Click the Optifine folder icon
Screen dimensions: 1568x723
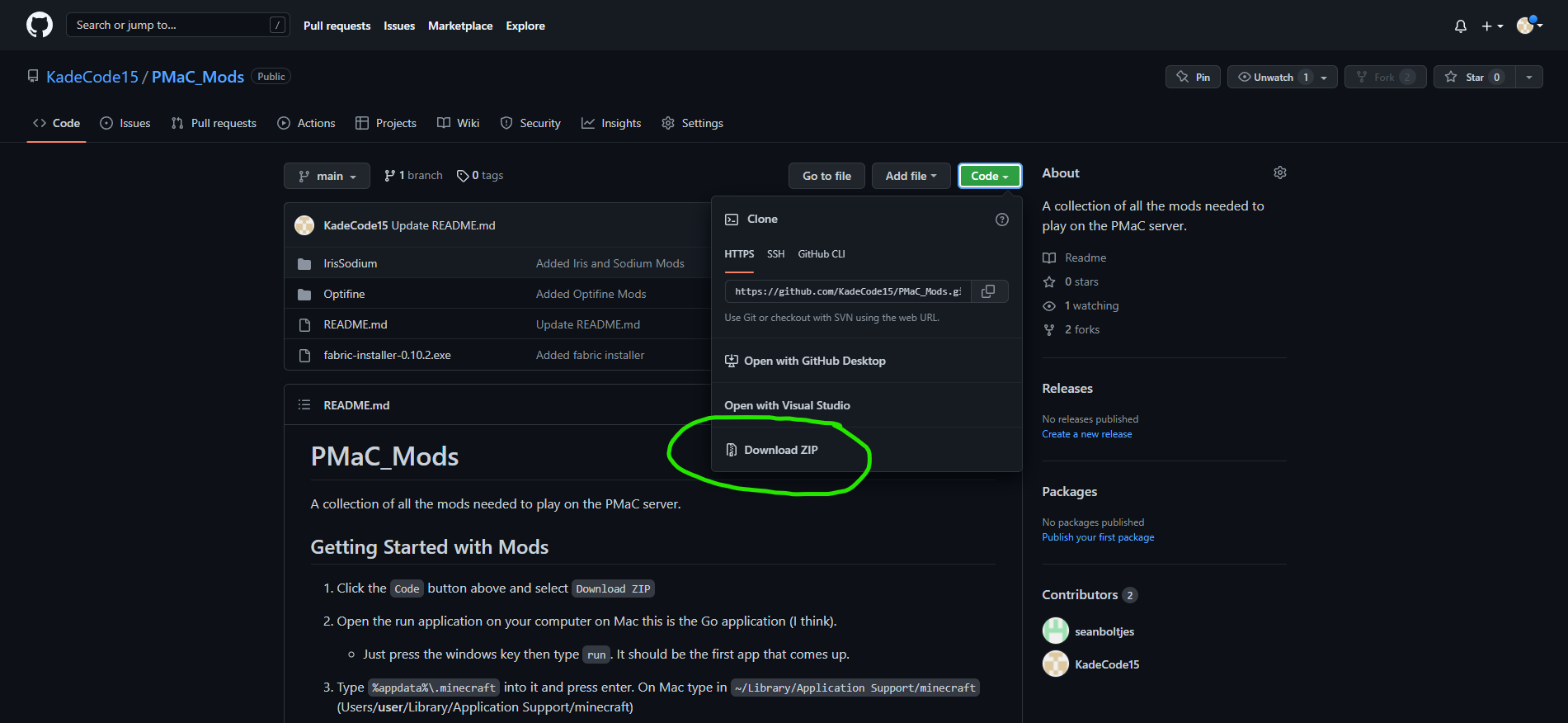(x=304, y=294)
